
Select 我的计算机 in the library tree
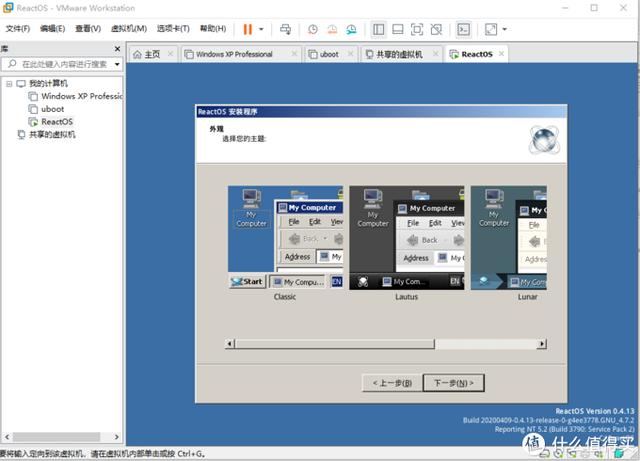tap(48, 84)
